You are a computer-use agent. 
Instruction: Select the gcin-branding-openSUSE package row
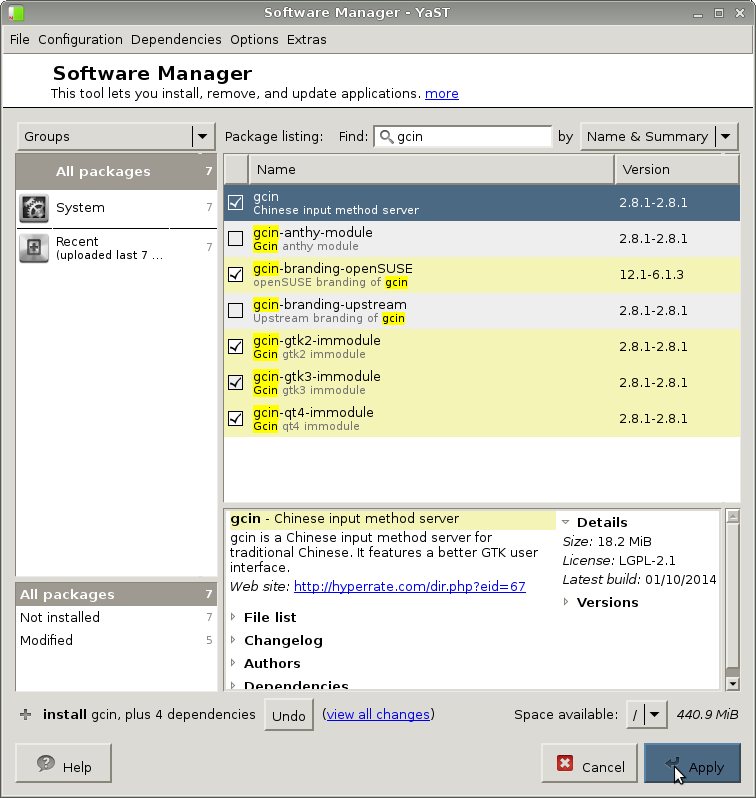tap(482, 275)
